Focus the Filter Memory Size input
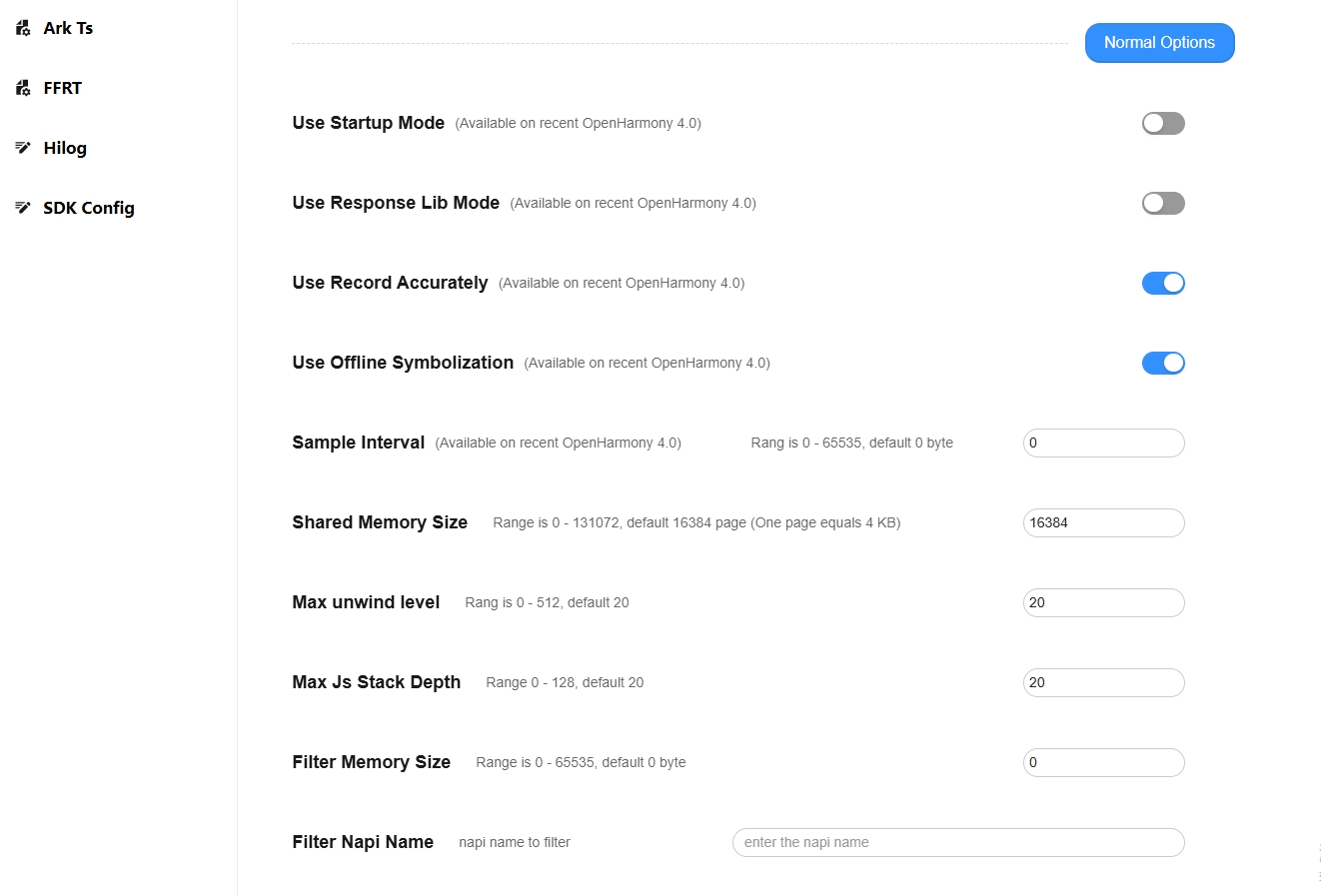The height and width of the screenshot is (896, 1321). tap(1103, 762)
